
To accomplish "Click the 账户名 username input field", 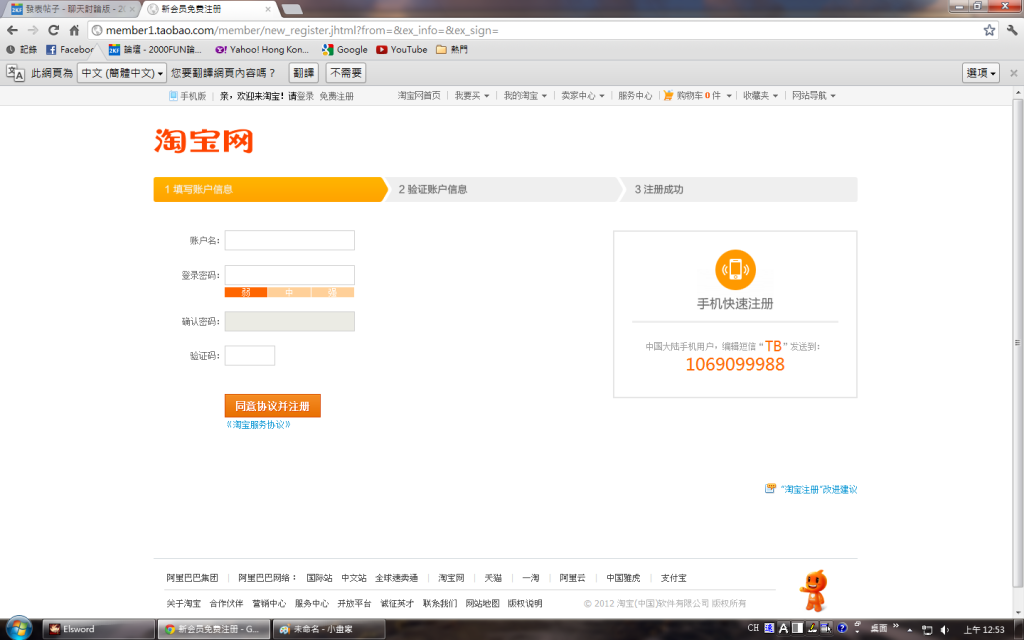I will pyautogui.click(x=289, y=240).
